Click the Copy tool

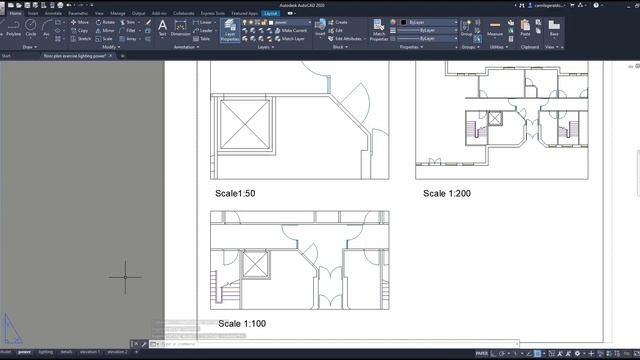[x=79, y=30]
